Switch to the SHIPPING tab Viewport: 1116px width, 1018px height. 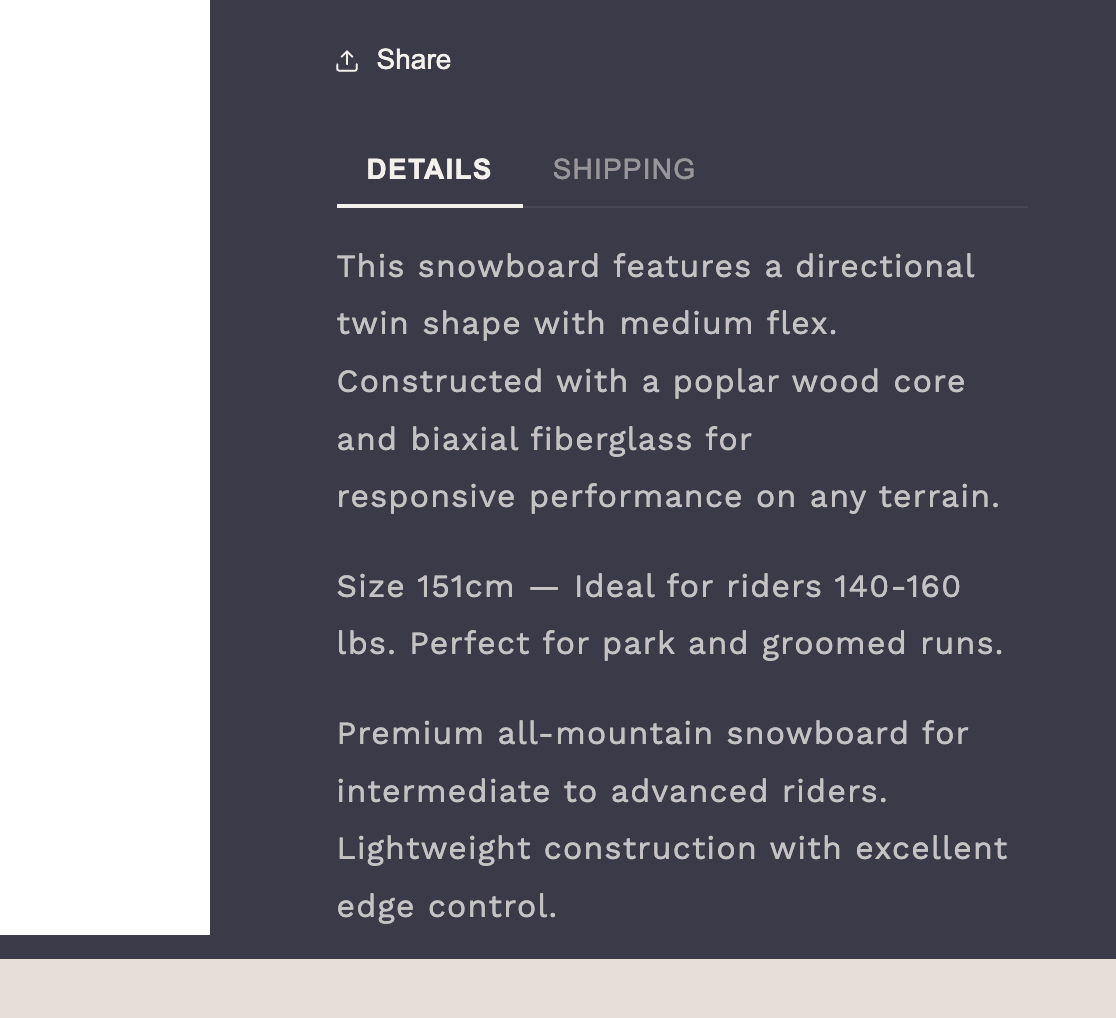click(624, 169)
